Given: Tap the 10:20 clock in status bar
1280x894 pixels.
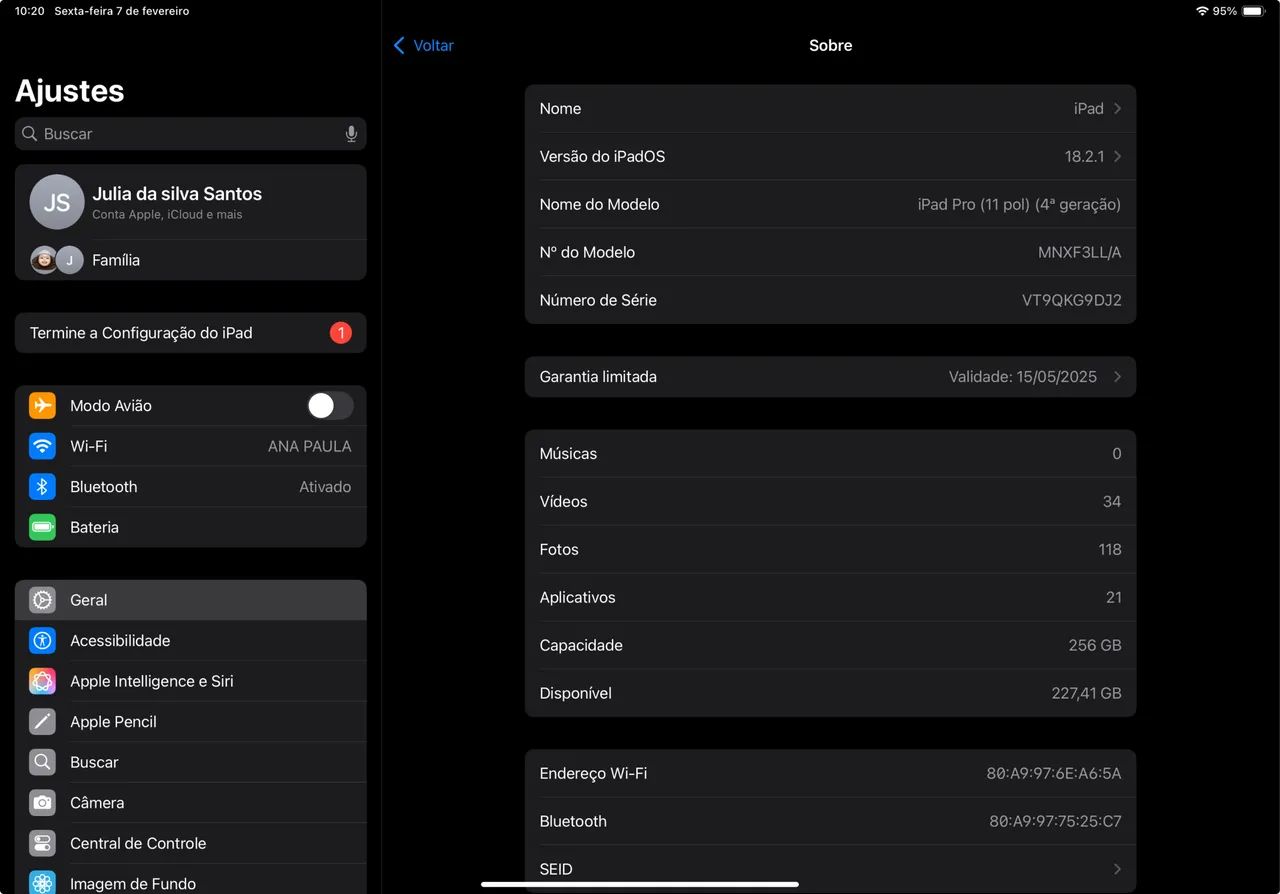Looking at the screenshot, I should [x=29, y=11].
